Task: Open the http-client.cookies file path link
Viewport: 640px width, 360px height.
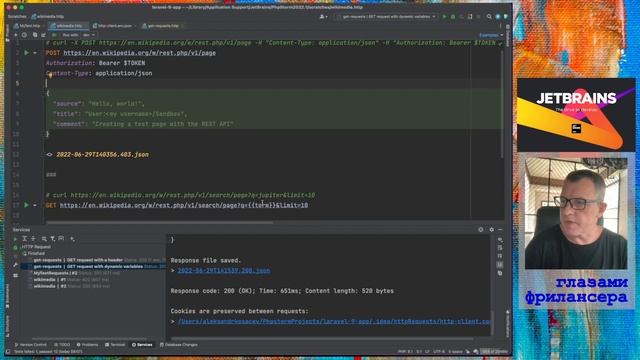Action: coord(334,322)
